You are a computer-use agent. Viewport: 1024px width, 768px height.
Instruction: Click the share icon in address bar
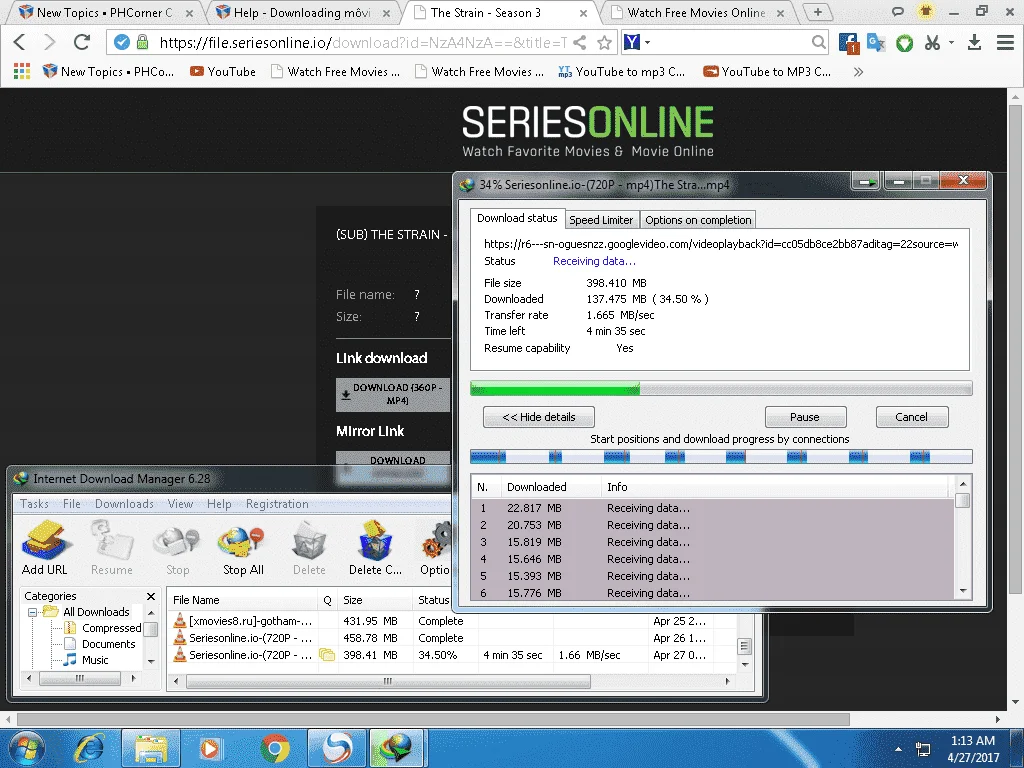[x=579, y=42]
